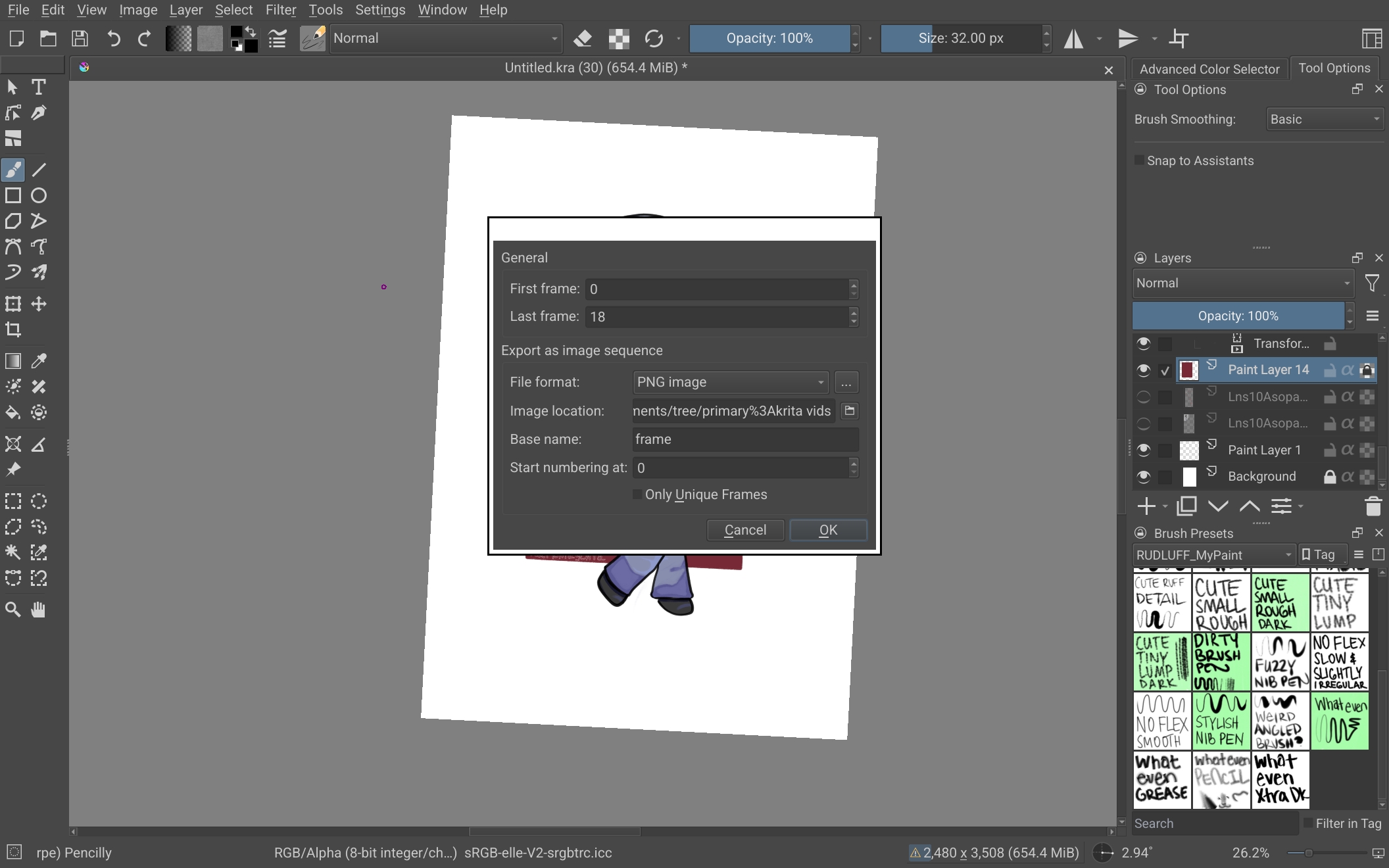
Task: Open the File format dropdown
Action: click(x=731, y=382)
